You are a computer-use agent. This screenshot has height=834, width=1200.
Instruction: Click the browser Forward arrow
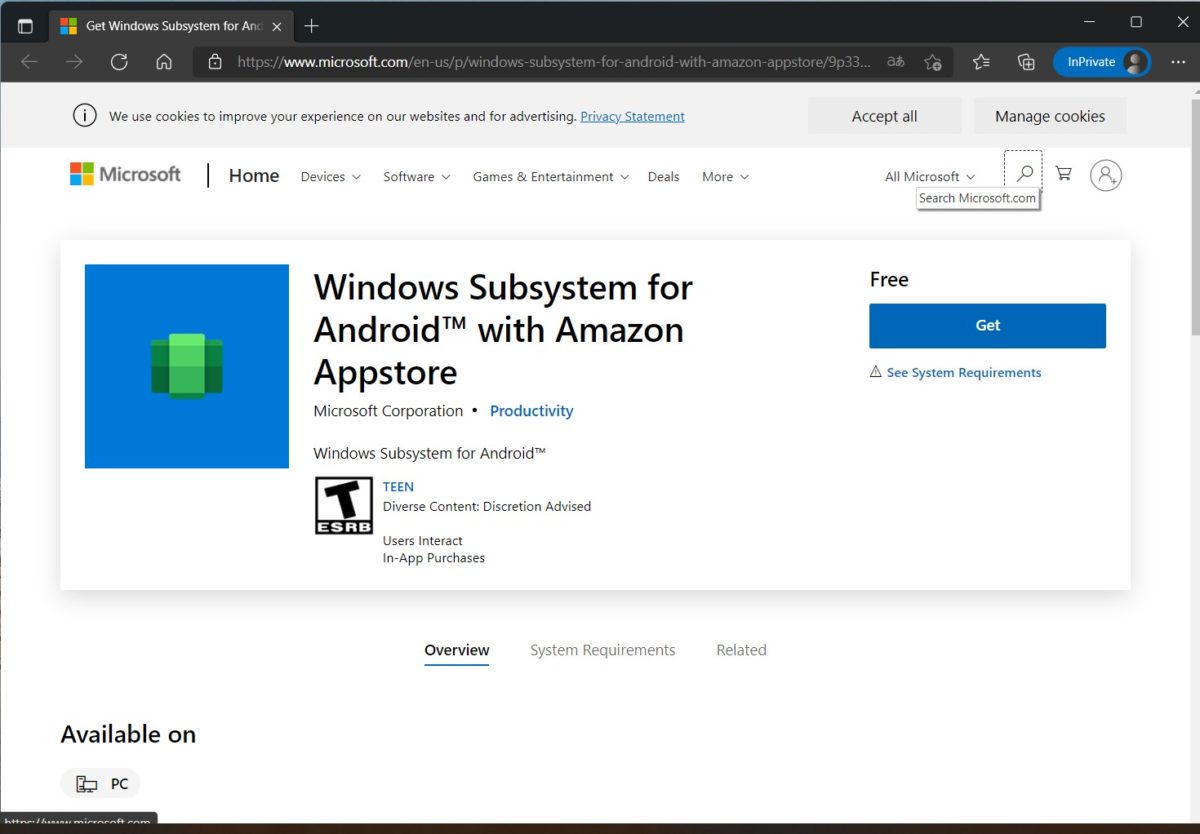point(74,62)
